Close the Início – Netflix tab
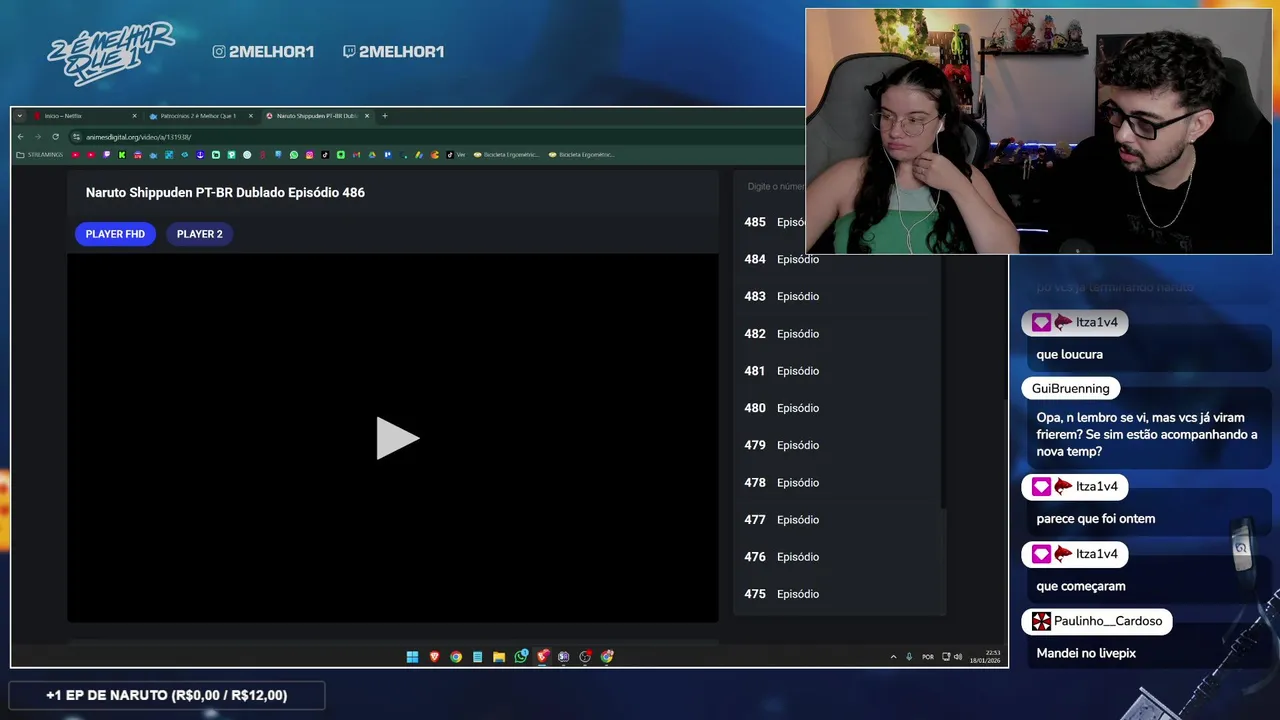This screenshot has height=720, width=1280. pyautogui.click(x=135, y=116)
